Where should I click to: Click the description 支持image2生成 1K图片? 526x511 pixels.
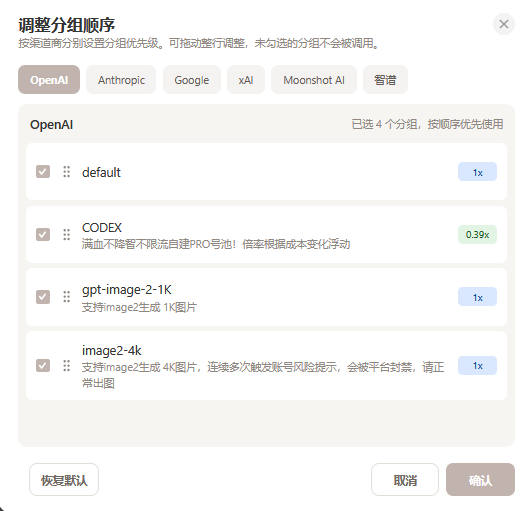(139, 307)
